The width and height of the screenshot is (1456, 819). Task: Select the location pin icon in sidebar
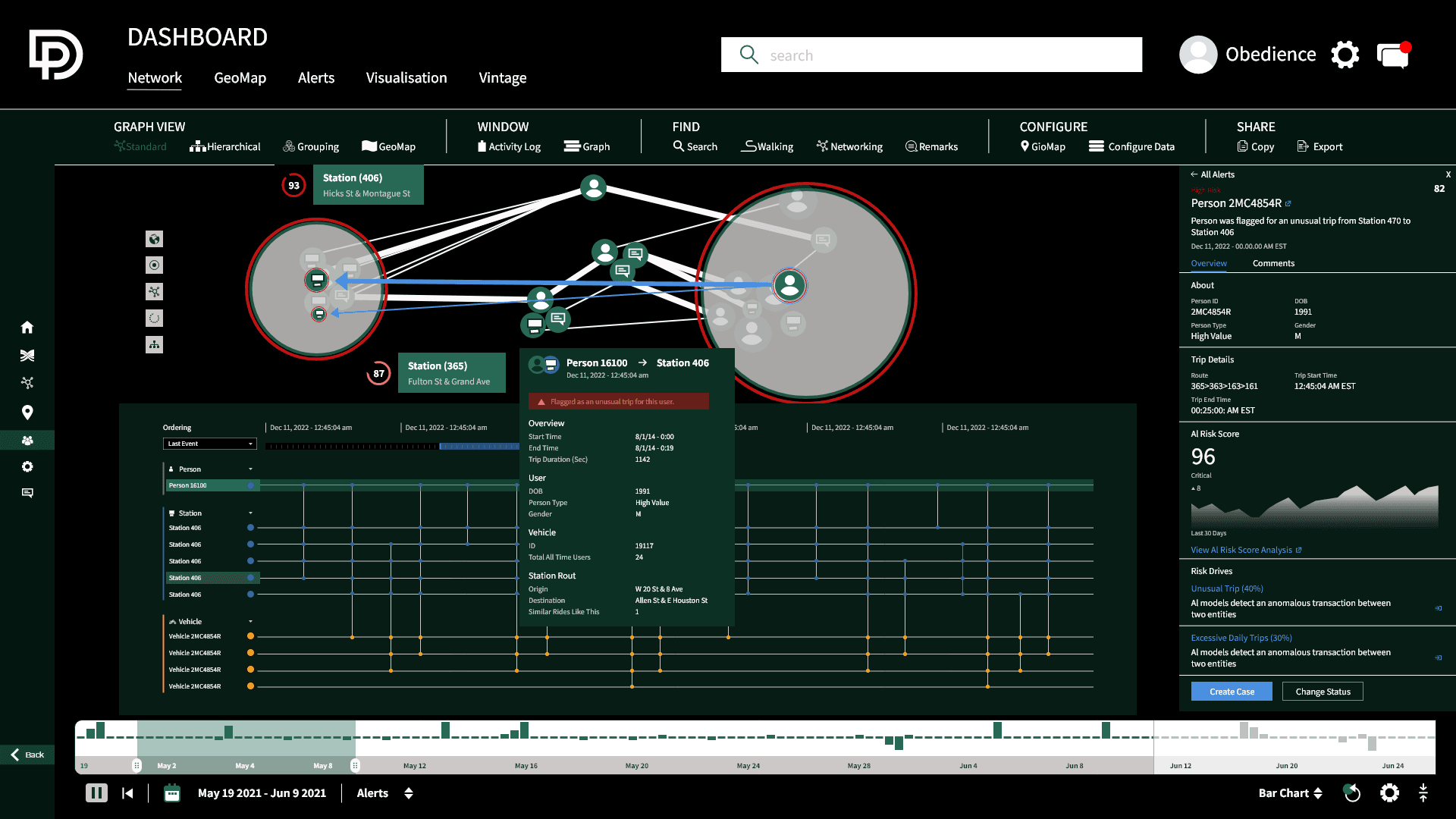[x=27, y=413]
